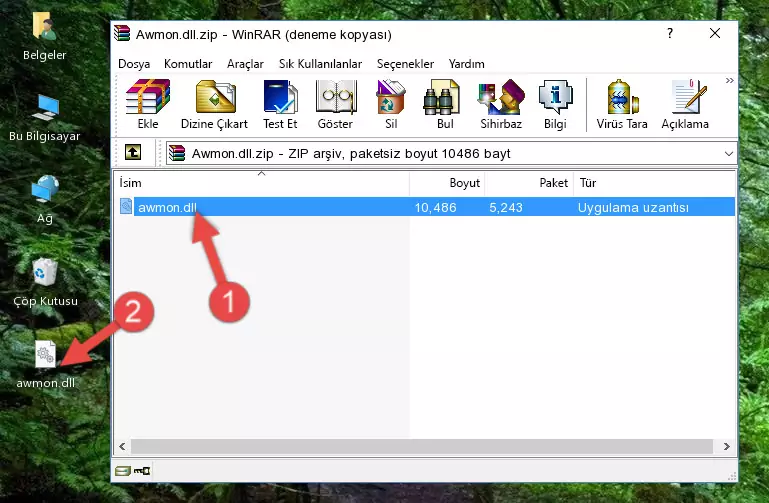Click the Ekle (Add) toolbar icon

pyautogui.click(x=148, y=104)
